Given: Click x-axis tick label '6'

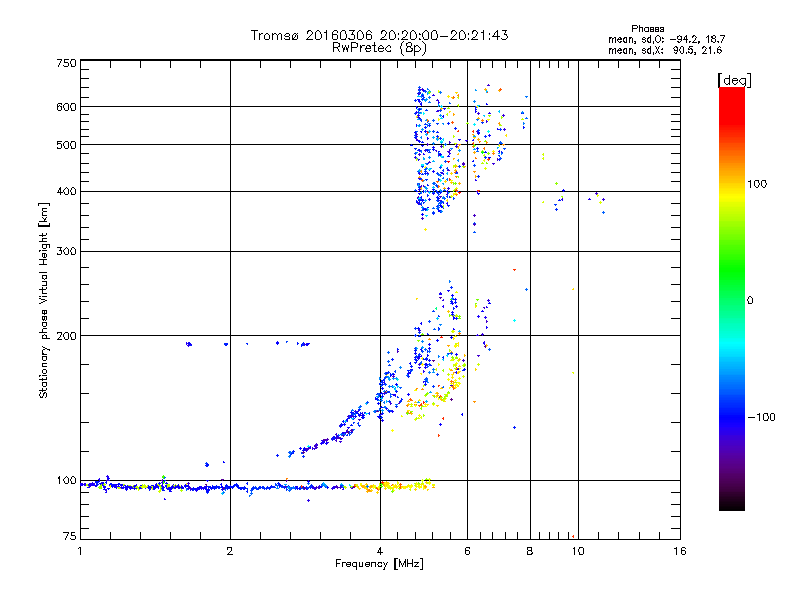Looking at the screenshot, I should (x=467, y=552).
